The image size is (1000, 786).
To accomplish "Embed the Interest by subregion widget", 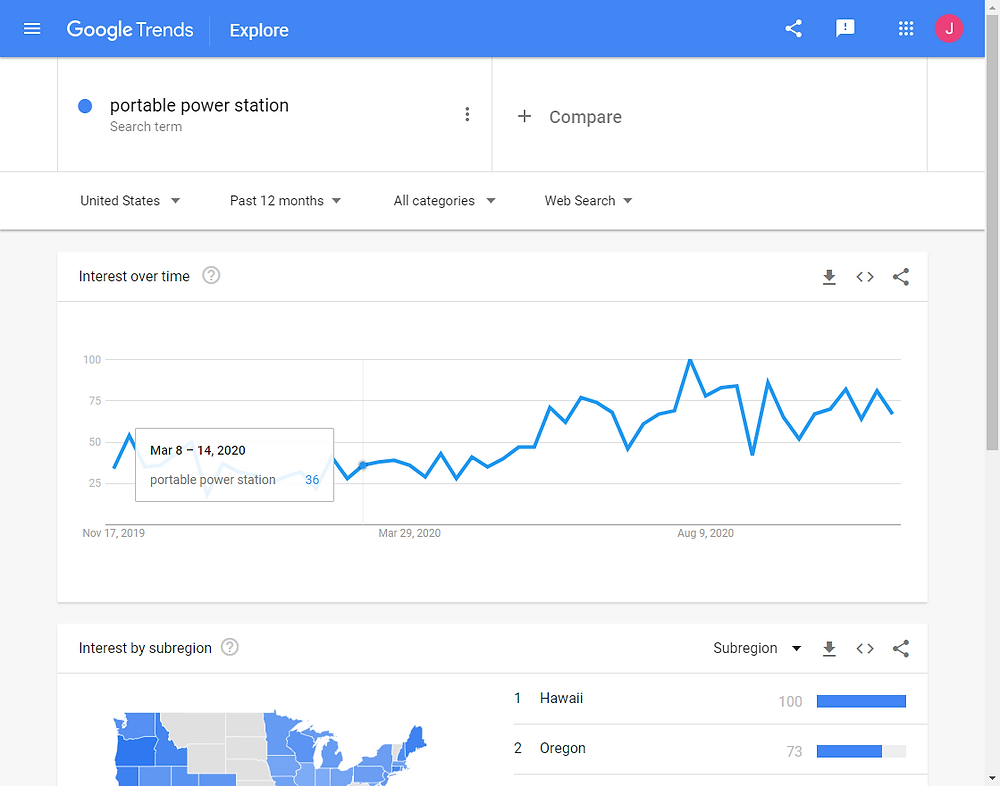I will pyautogui.click(x=865, y=649).
